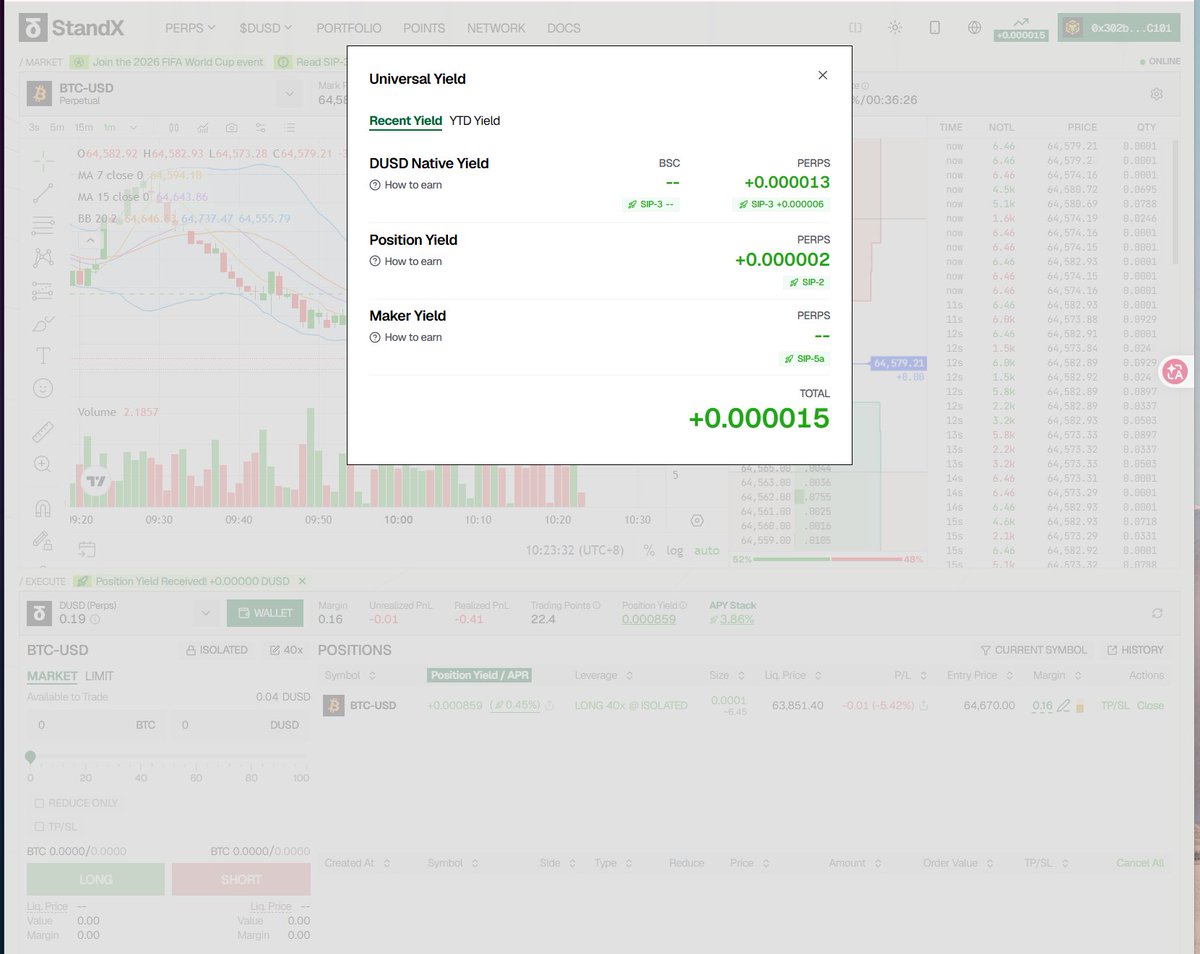The width and height of the screenshot is (1200, 954).
Task: Go to POINTS page
Action: (x=424, y=28)
